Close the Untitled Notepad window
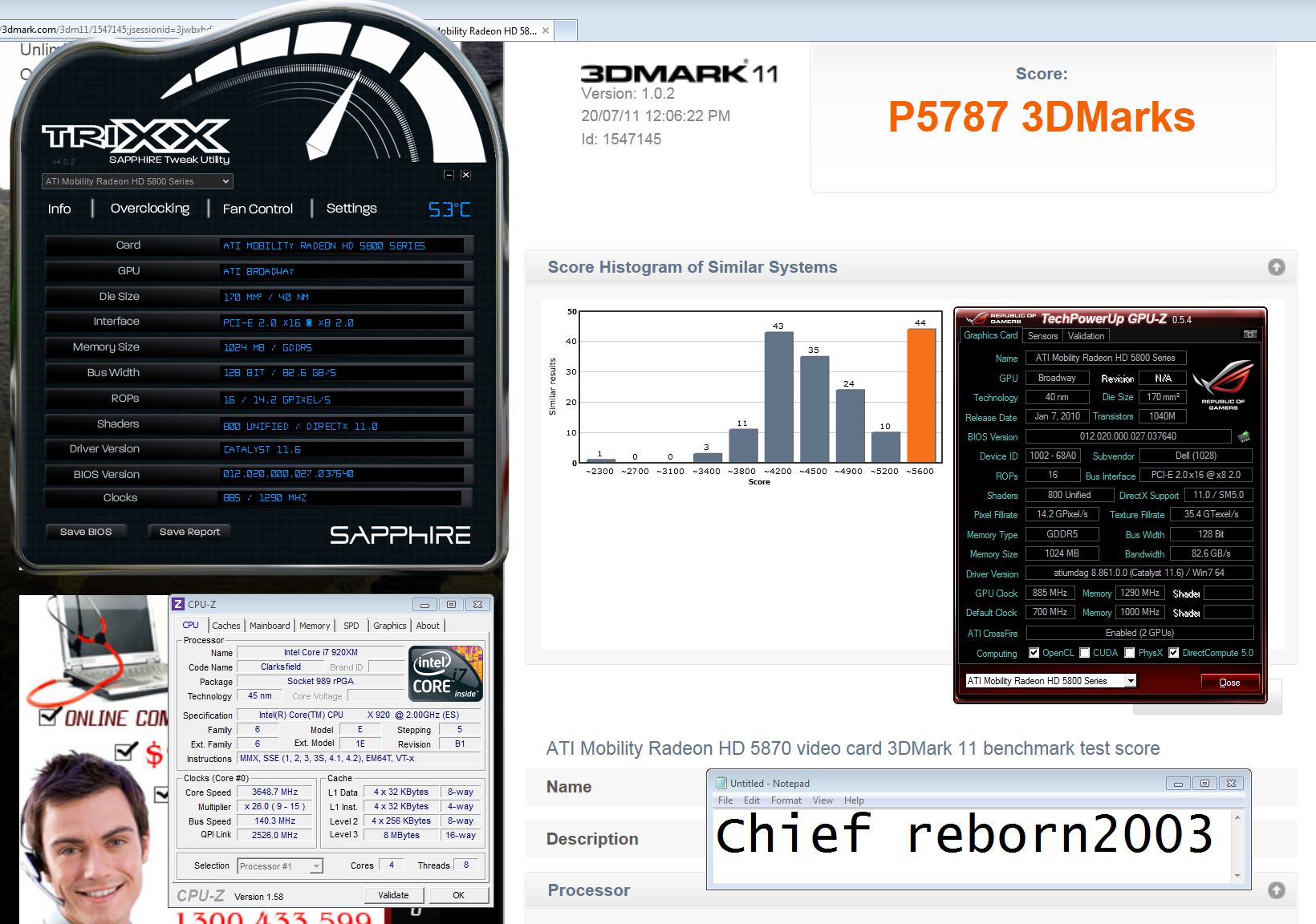This screenshot has width=1316, height=924. [1231, 784]
